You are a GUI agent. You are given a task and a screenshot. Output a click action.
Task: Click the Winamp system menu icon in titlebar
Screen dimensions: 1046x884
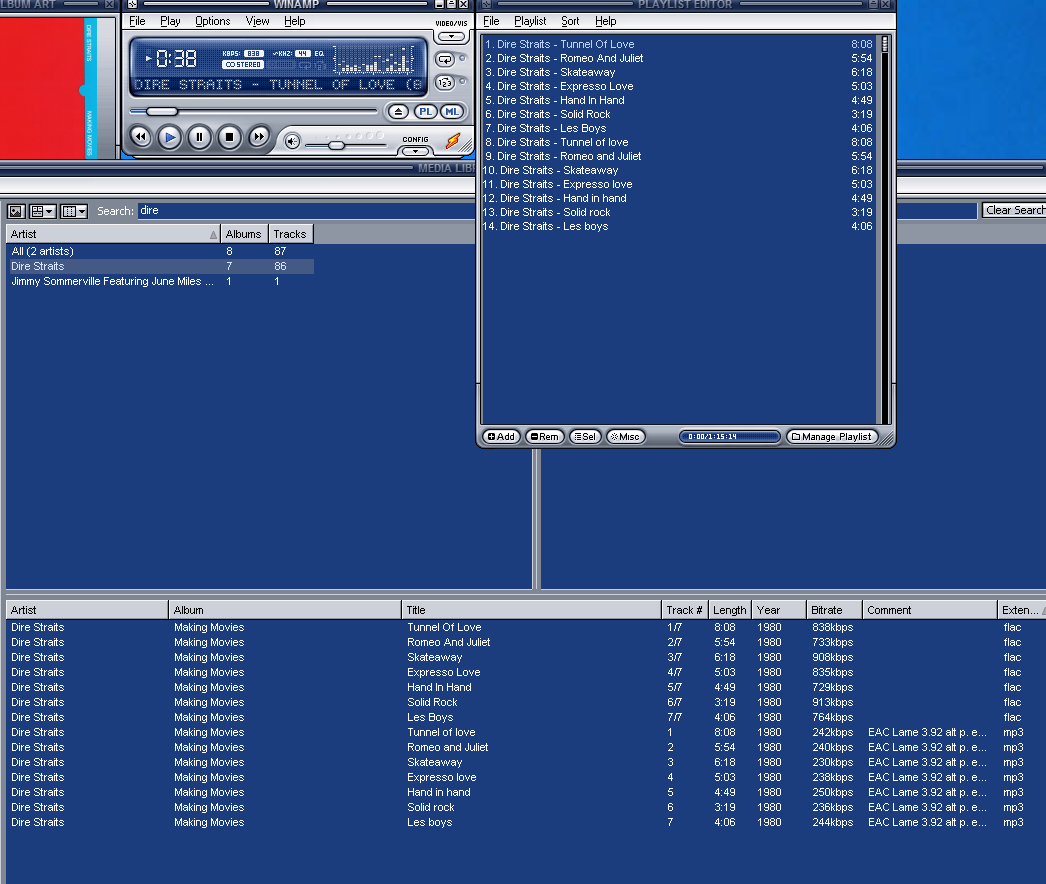[x=132, y=4]
